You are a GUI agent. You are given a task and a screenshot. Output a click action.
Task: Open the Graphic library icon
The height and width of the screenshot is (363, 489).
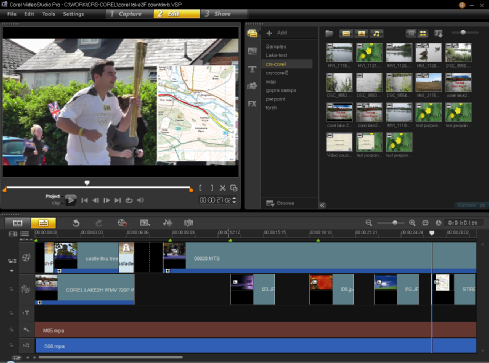pyautogui.click(x=252, y=86)
